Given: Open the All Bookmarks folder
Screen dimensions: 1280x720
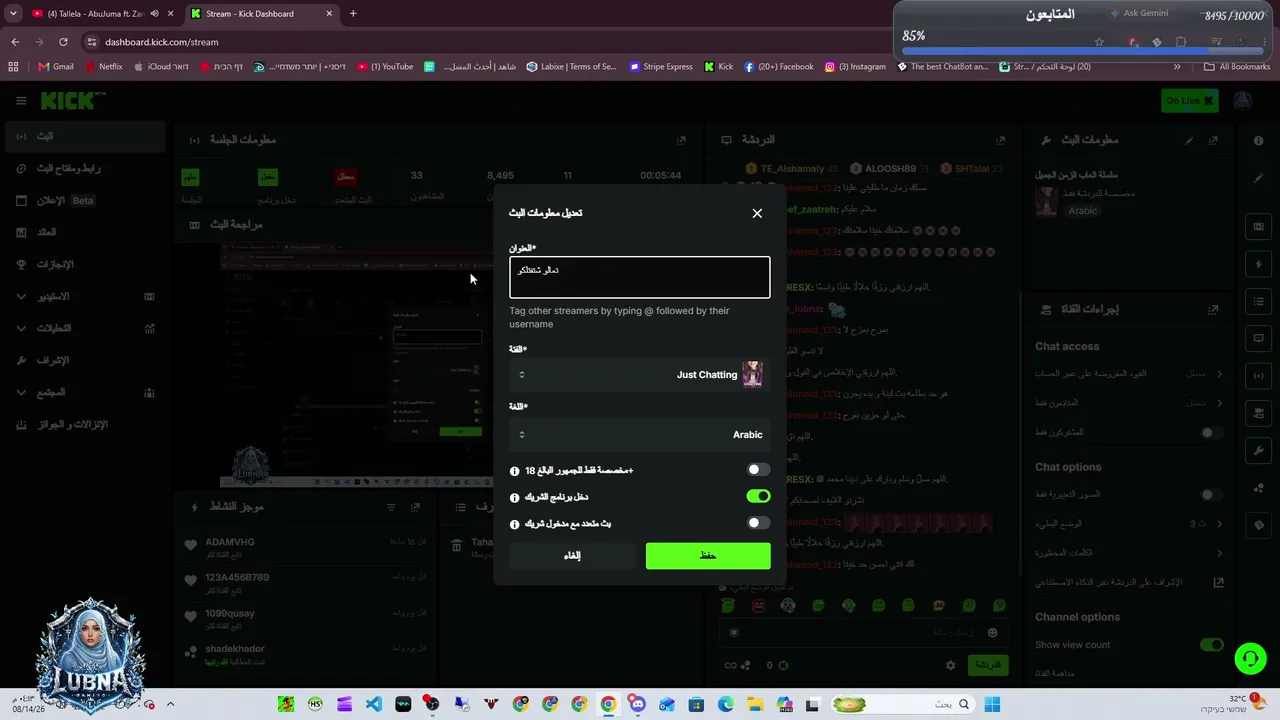Looking at the screenshot, I should click(x=1237, y=67).
